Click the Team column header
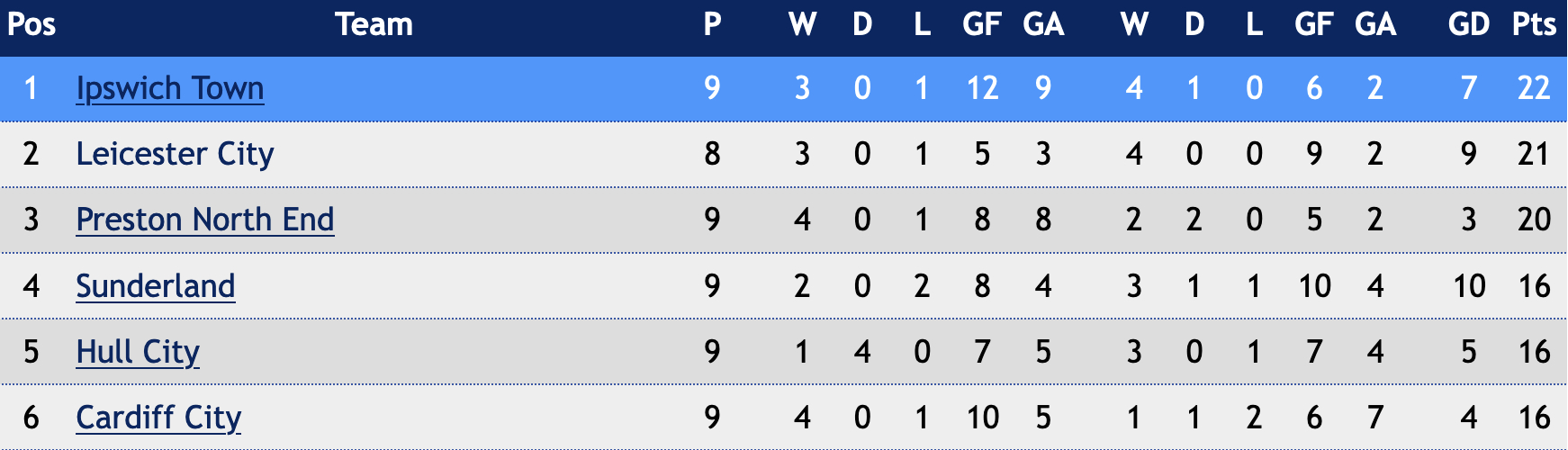Screen dimensions: 1568x450 pyautogui.click(x=374, y=24)
